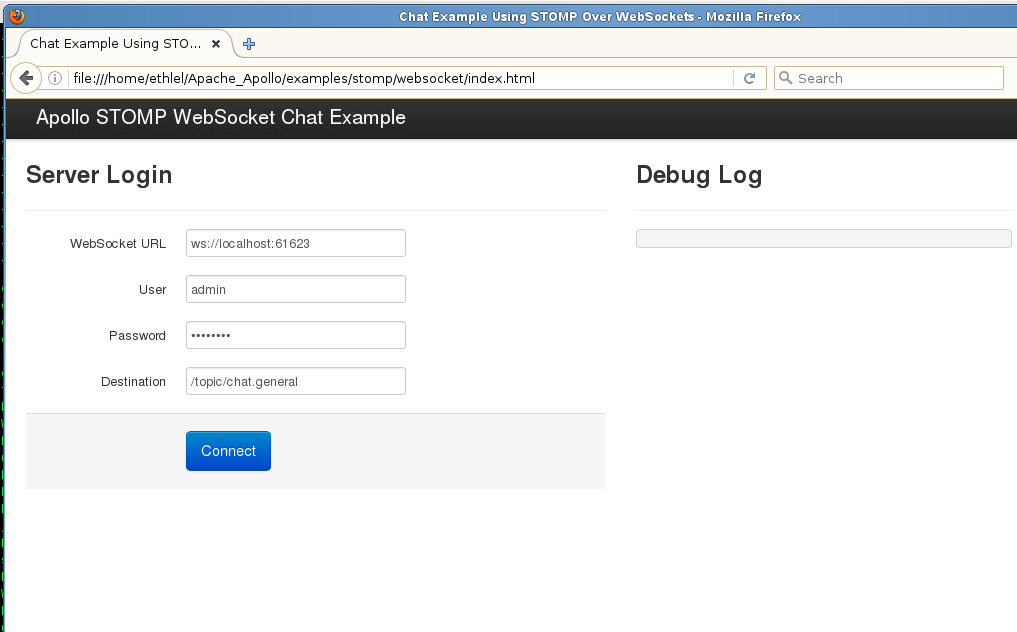
Task: Click the WebSocket URL label
Action: (118, 244)
